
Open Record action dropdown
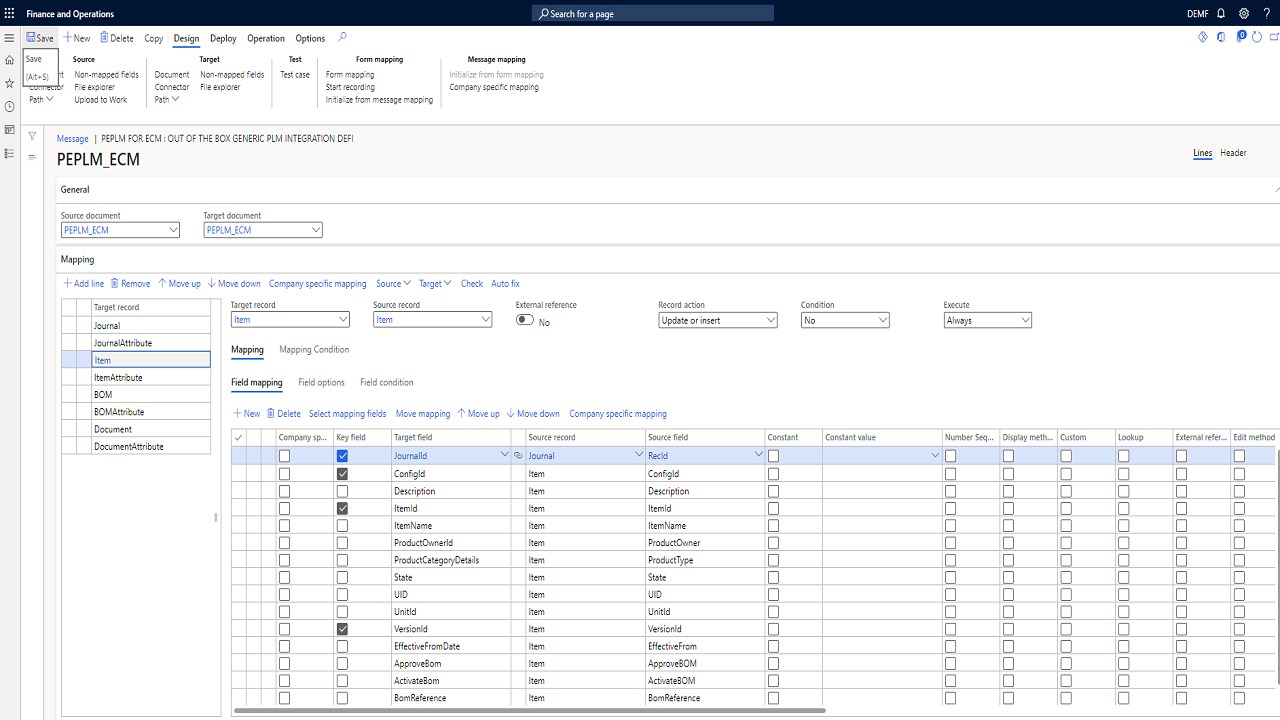tap(771, 320)
